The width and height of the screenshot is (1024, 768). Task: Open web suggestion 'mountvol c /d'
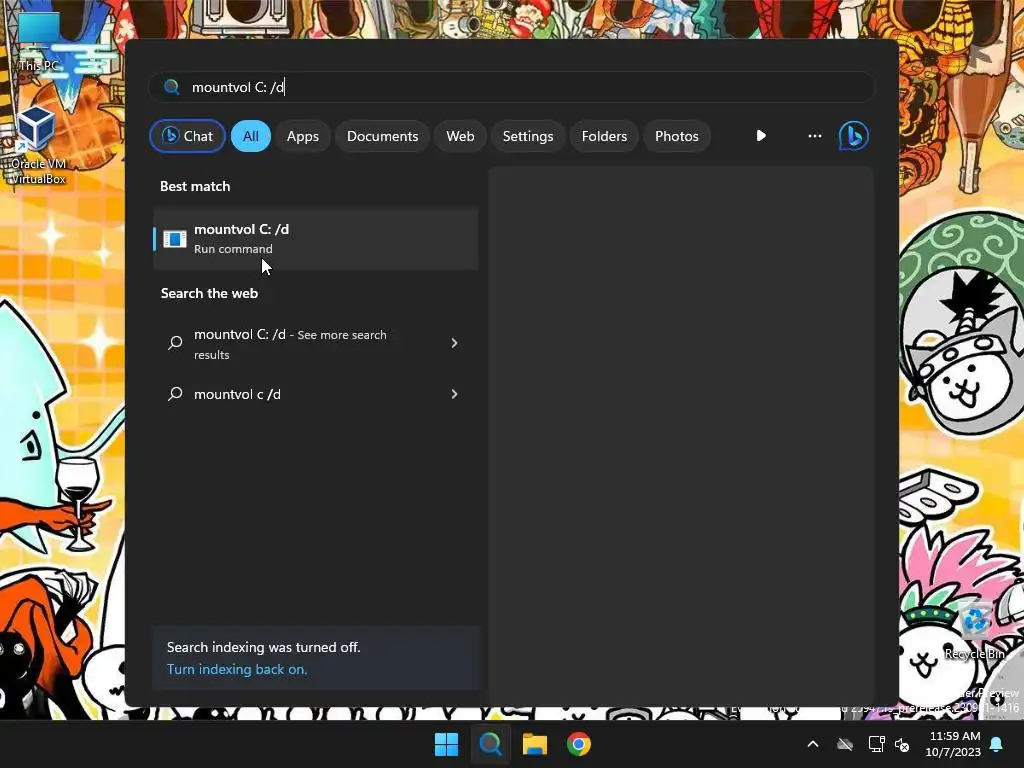click(x=315, y=394)
